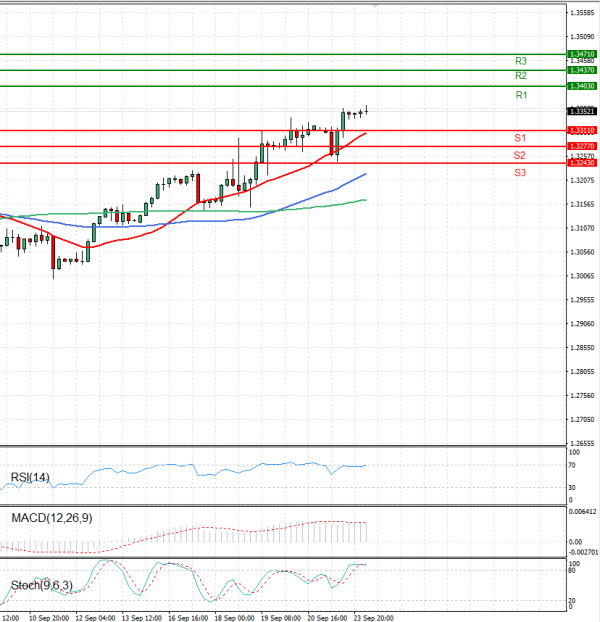This screenshot has height=622, width=600.
Task: Click the current price 1.33521 black tag
Action: pyautogui.click(x=581, y=111)
